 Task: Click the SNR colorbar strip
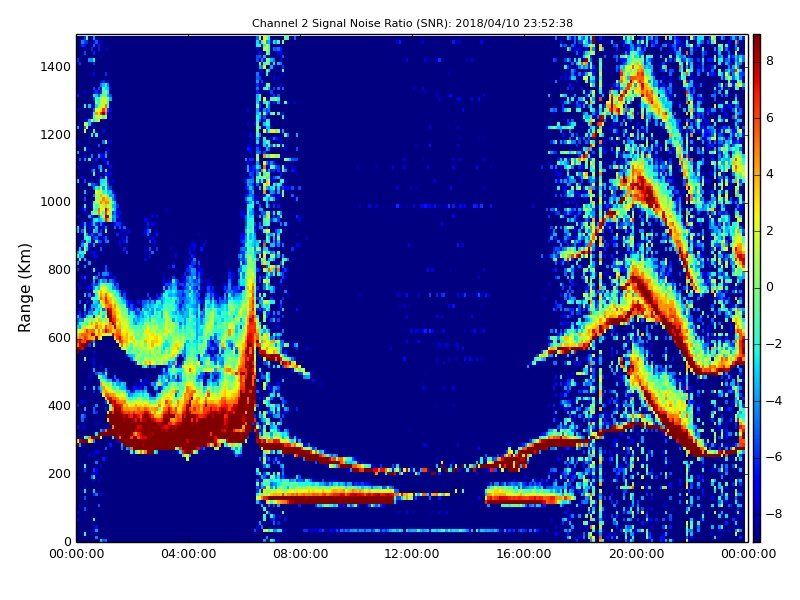(x=757, y=288)
